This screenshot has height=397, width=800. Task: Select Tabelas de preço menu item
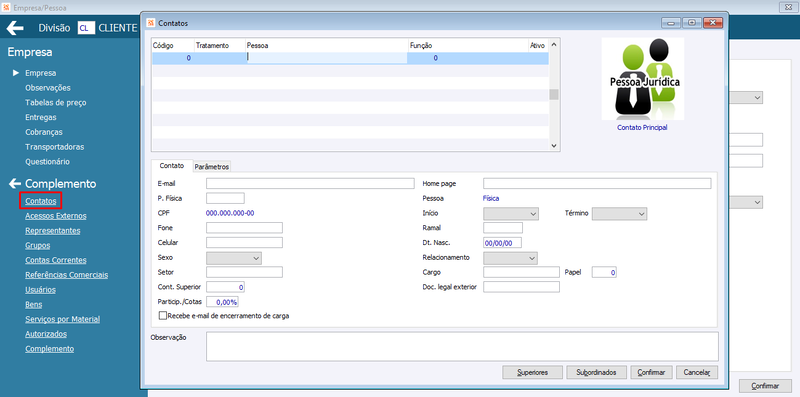click(56, 103)
